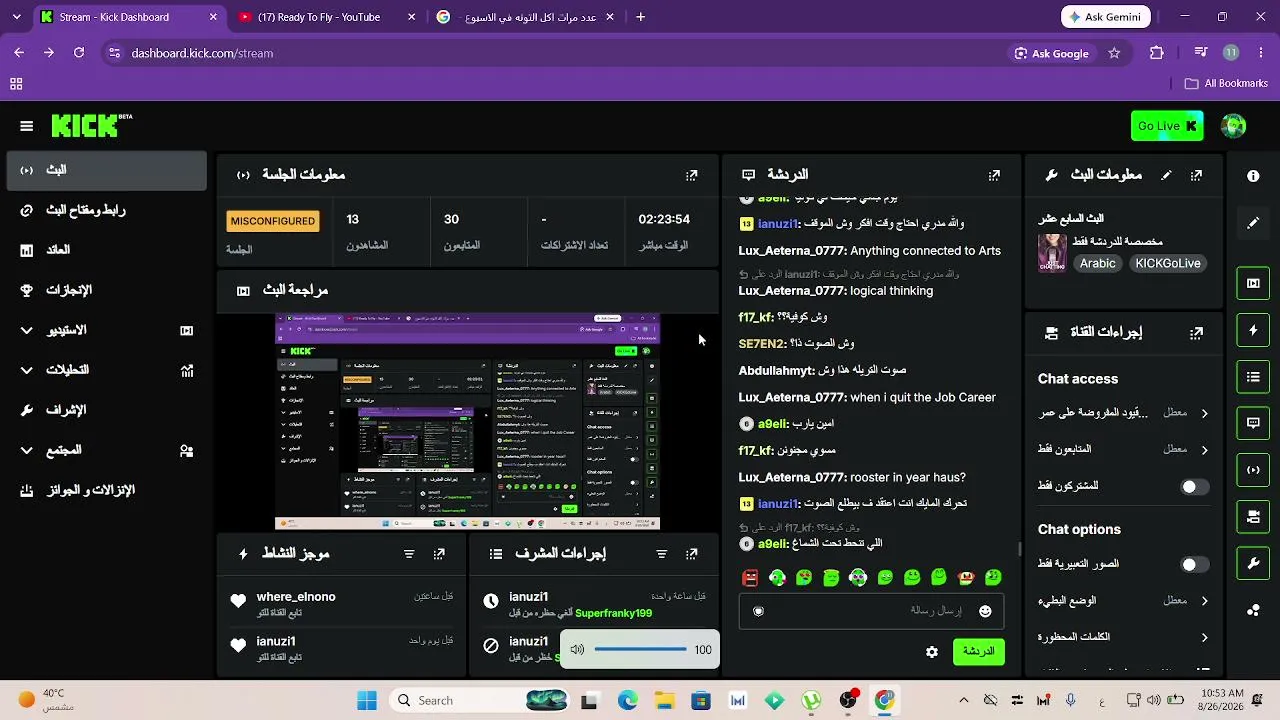Open All Bookmarks folder
Screen dimensions: 1280x720
tap(1226, 84)
